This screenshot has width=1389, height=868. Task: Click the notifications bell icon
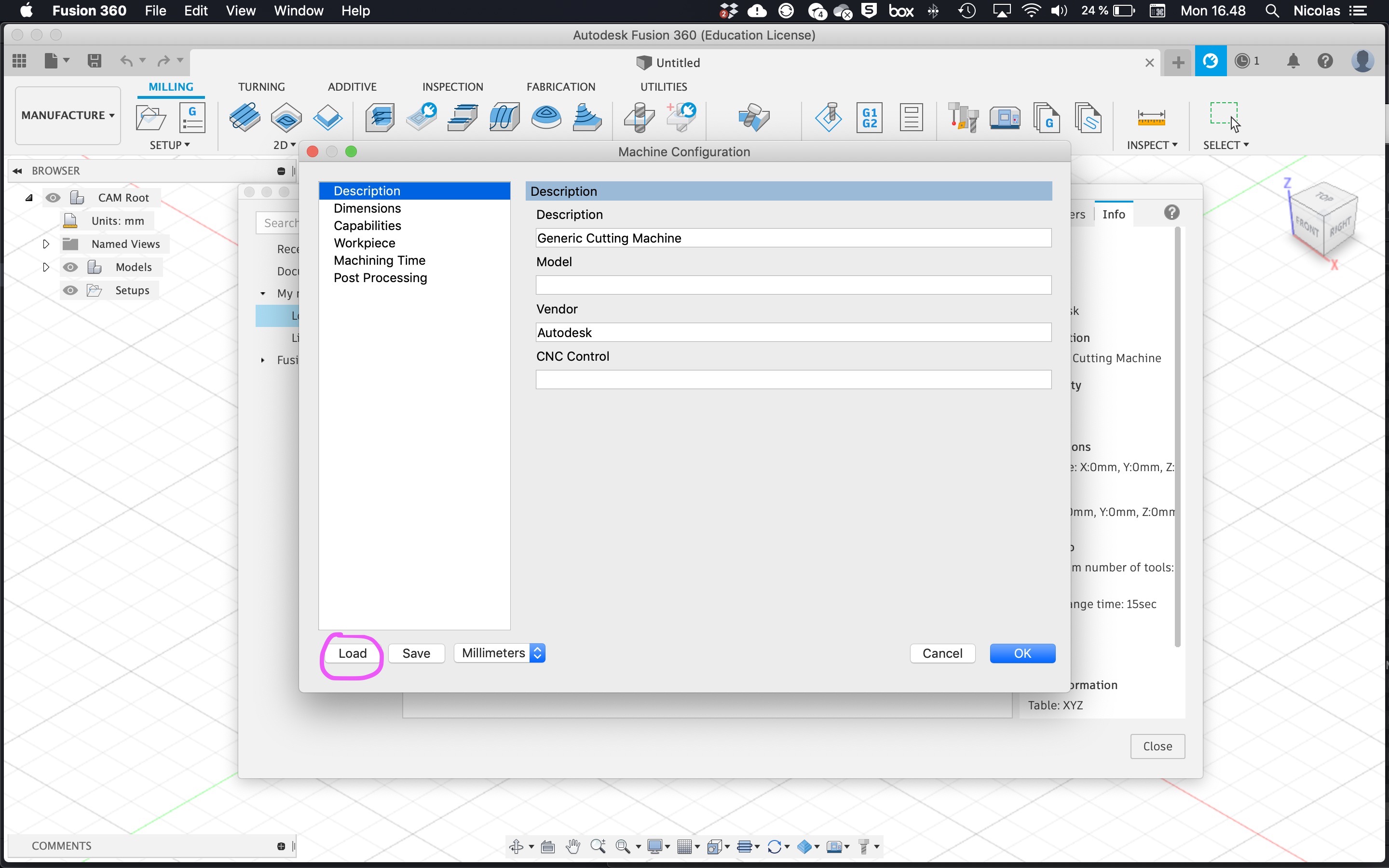coord(1293,61)
